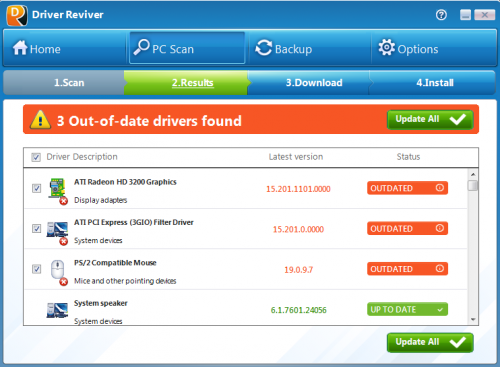This screenshot has height=367, width=500.
Task: Click the help question mark icon
Action: point(441,15)
